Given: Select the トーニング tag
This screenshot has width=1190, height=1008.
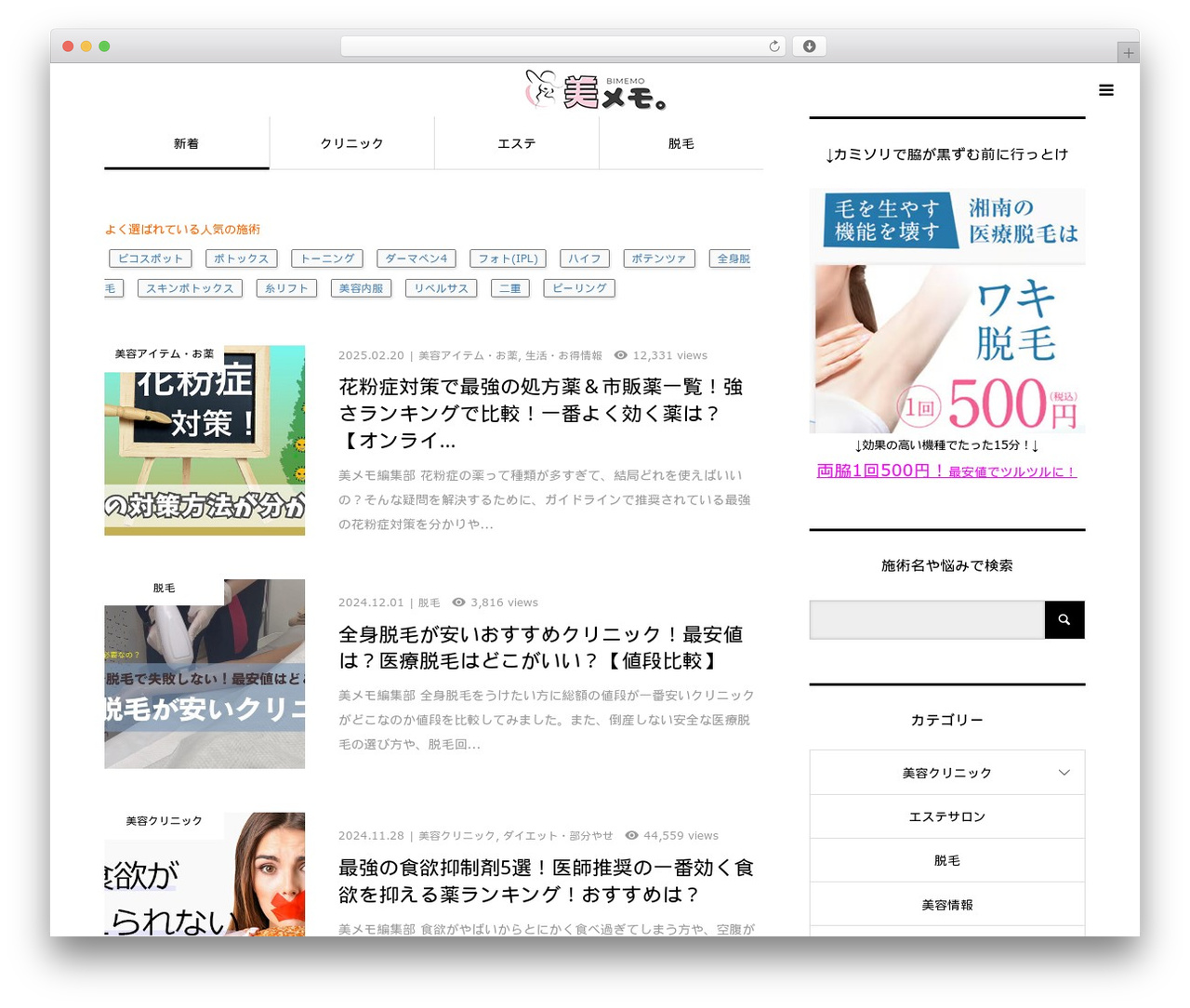Looking at the screenshot, I should tap(327, 259).
